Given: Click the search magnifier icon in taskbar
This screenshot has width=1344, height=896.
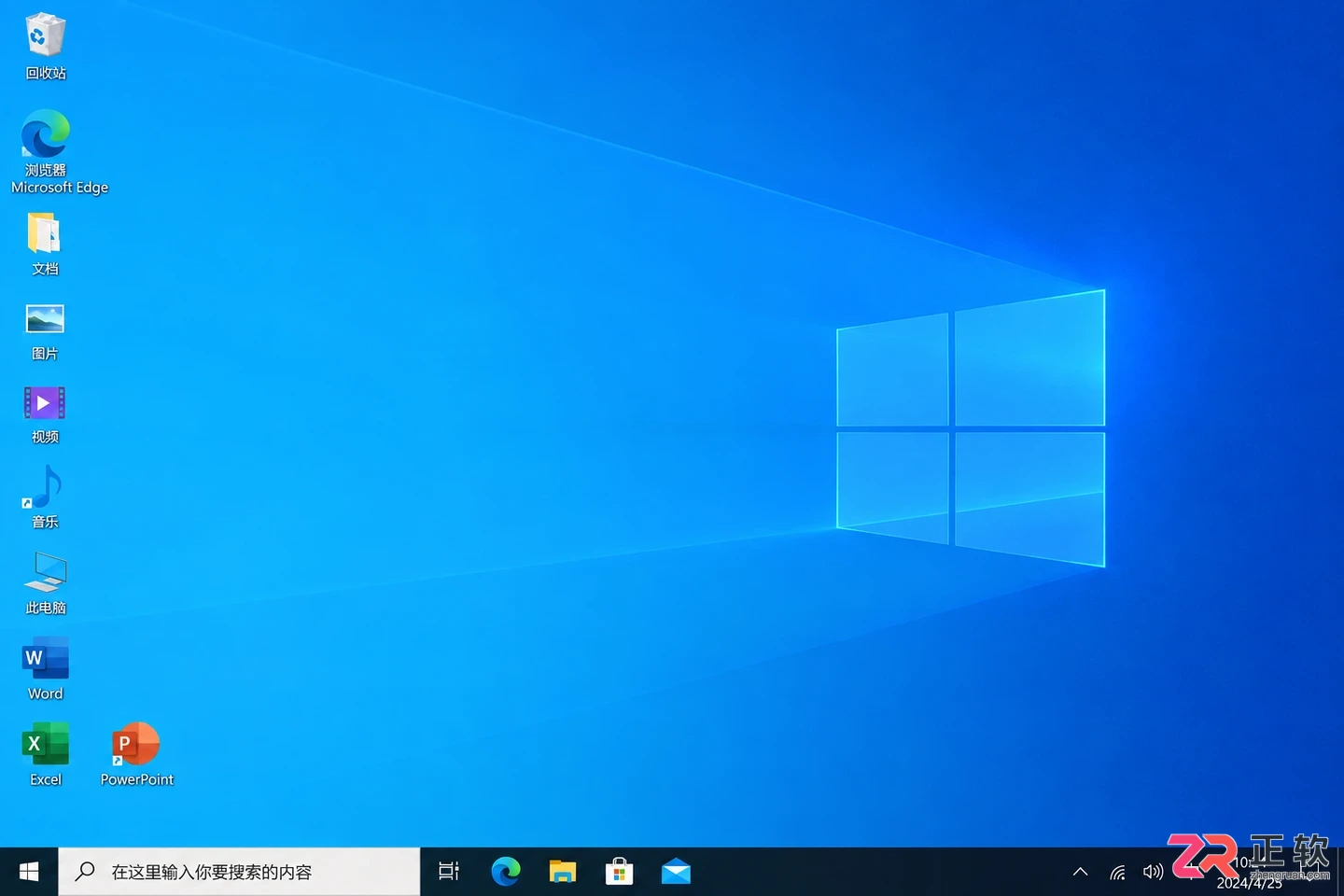Looking at the screenshot, I should click(x=85, y=871).
